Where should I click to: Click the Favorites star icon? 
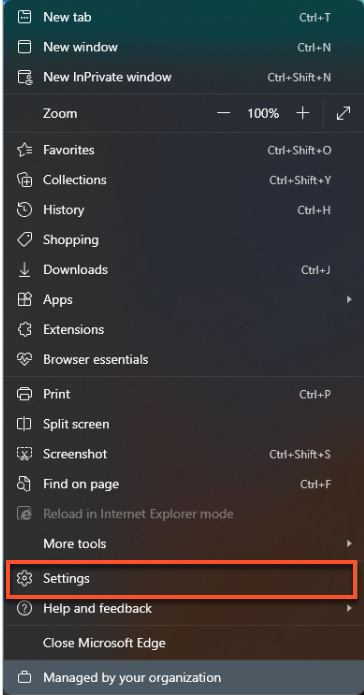(24, 150)
